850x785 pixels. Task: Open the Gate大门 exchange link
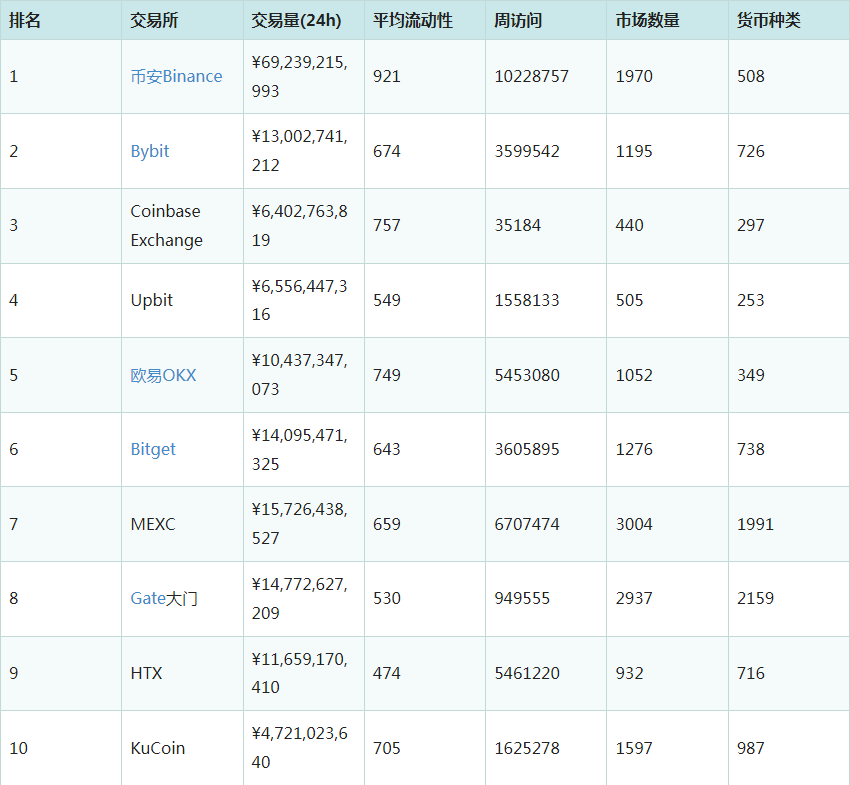click(164, 599)
